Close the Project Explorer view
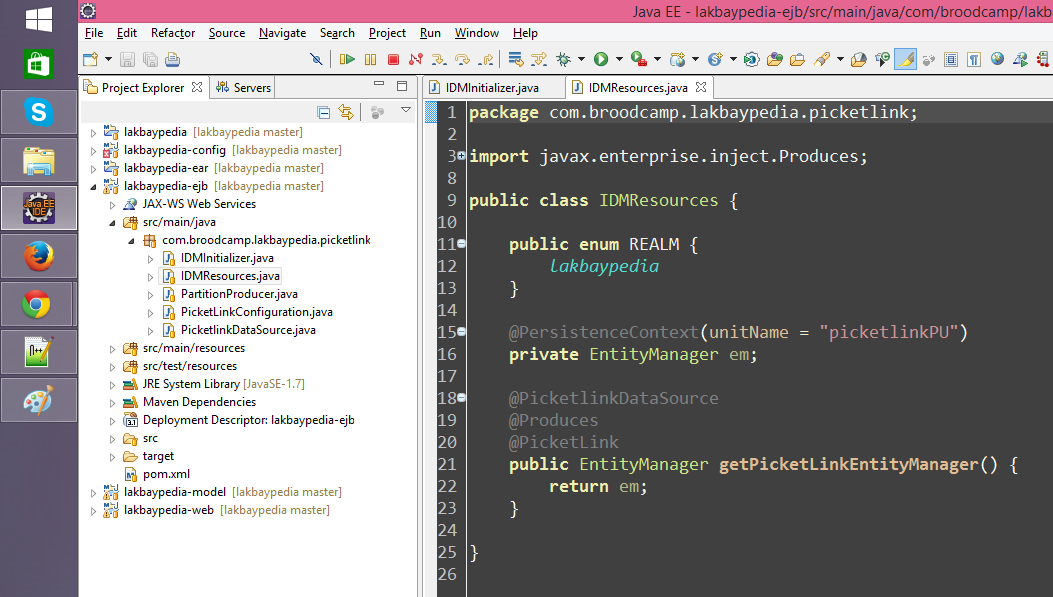The height and width of the screenshot is (597, 1053). [x=197, y=87]
